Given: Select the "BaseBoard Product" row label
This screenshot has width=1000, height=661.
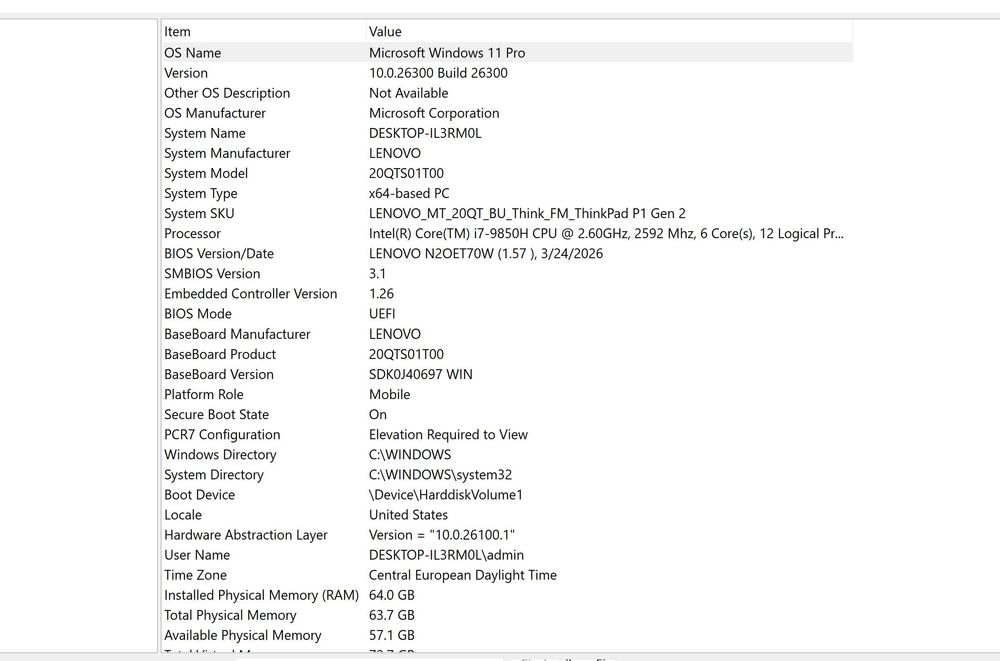Looking at the screenshot, I should tap(220, 354).
